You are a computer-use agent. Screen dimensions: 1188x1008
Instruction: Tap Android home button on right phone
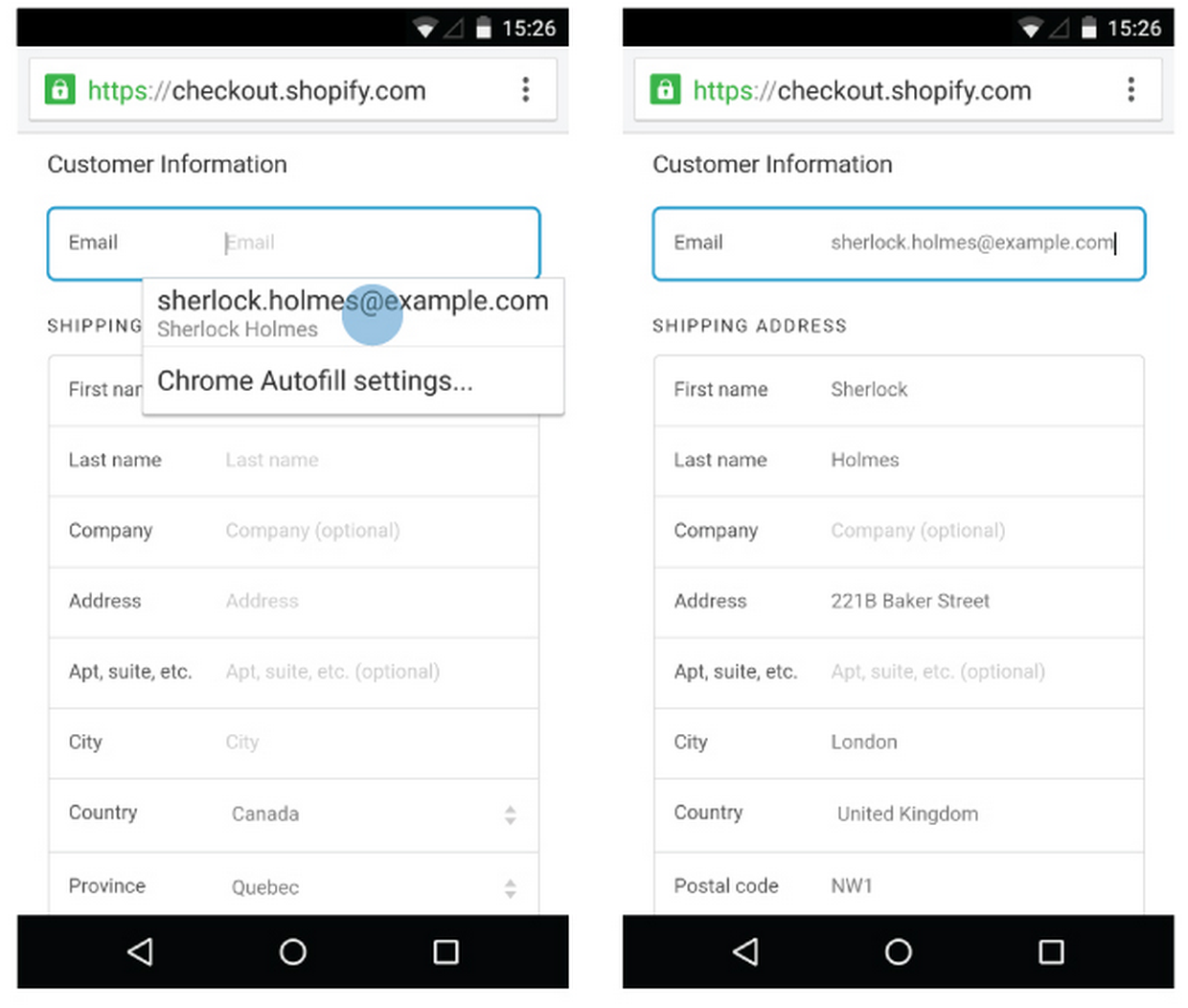(898, 951)
